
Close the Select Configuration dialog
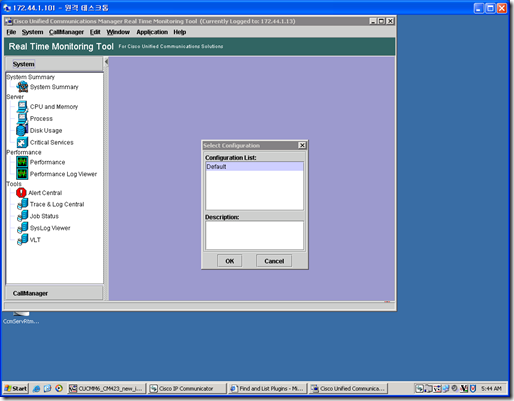[x=302, y=145]
